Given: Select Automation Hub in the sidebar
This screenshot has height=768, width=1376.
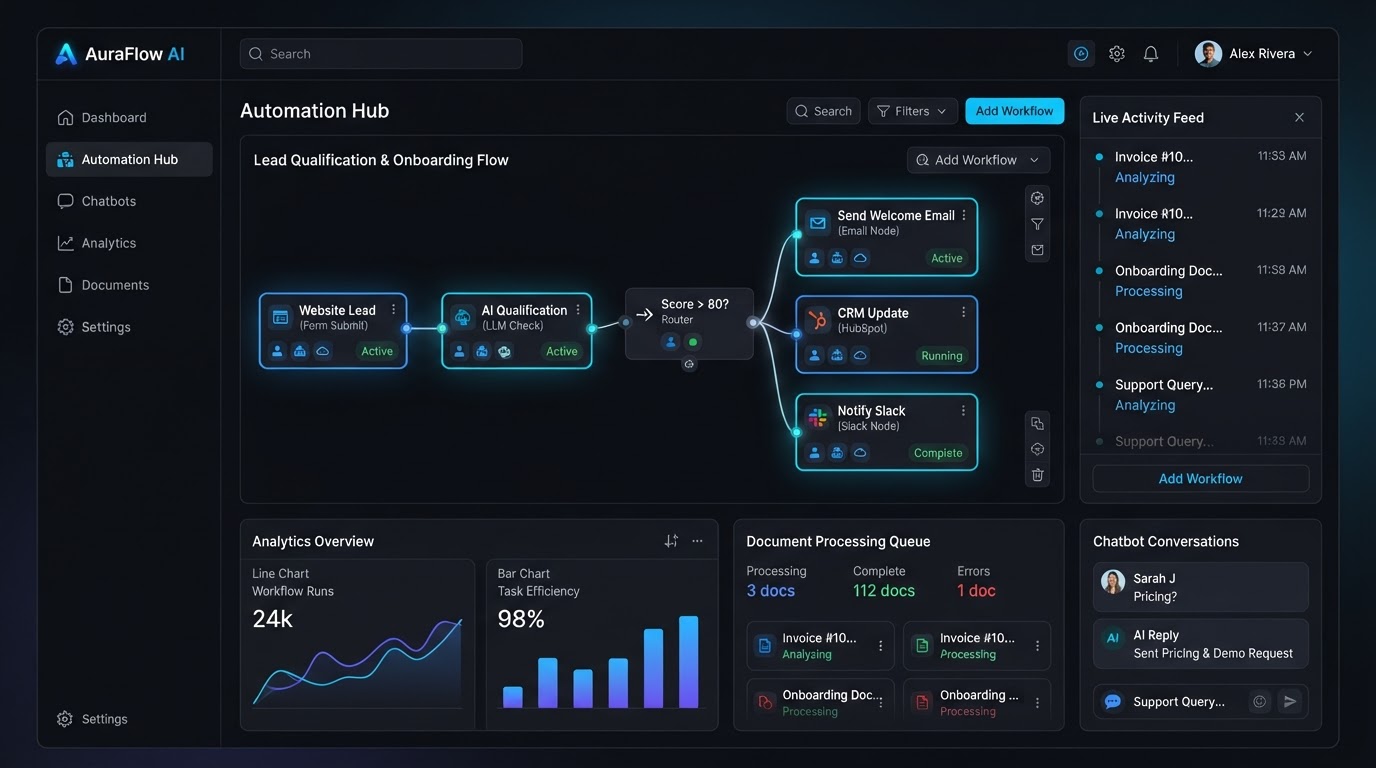Looking at the screenshot, I should (129, 159).
